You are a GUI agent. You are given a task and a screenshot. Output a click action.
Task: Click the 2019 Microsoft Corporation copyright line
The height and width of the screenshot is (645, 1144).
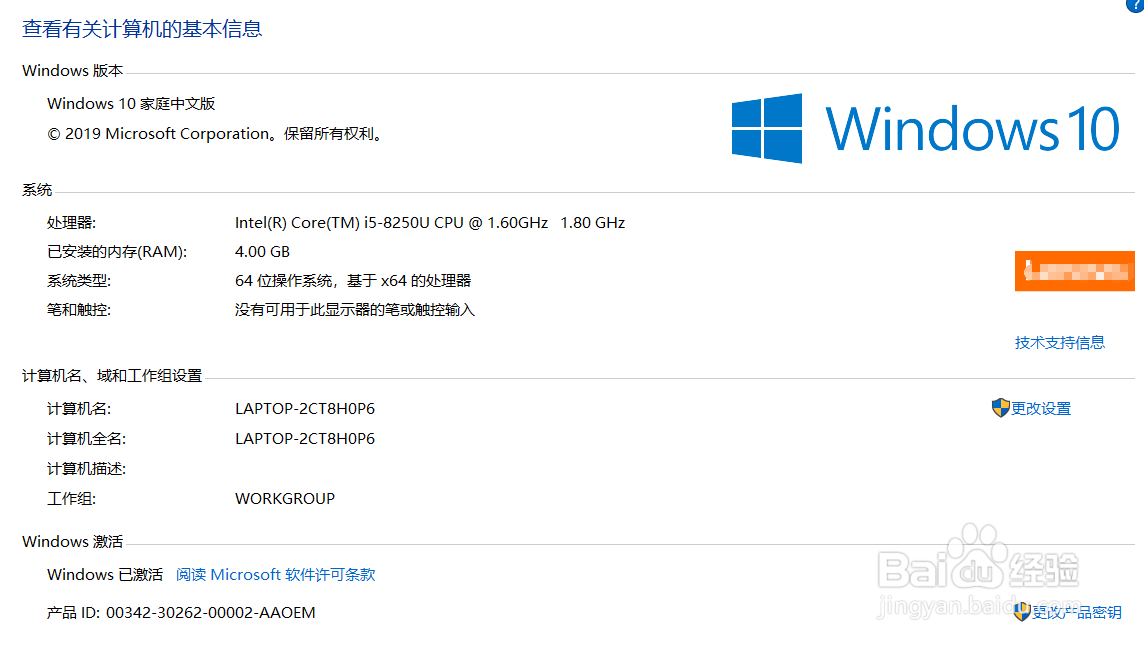(215, 134)
